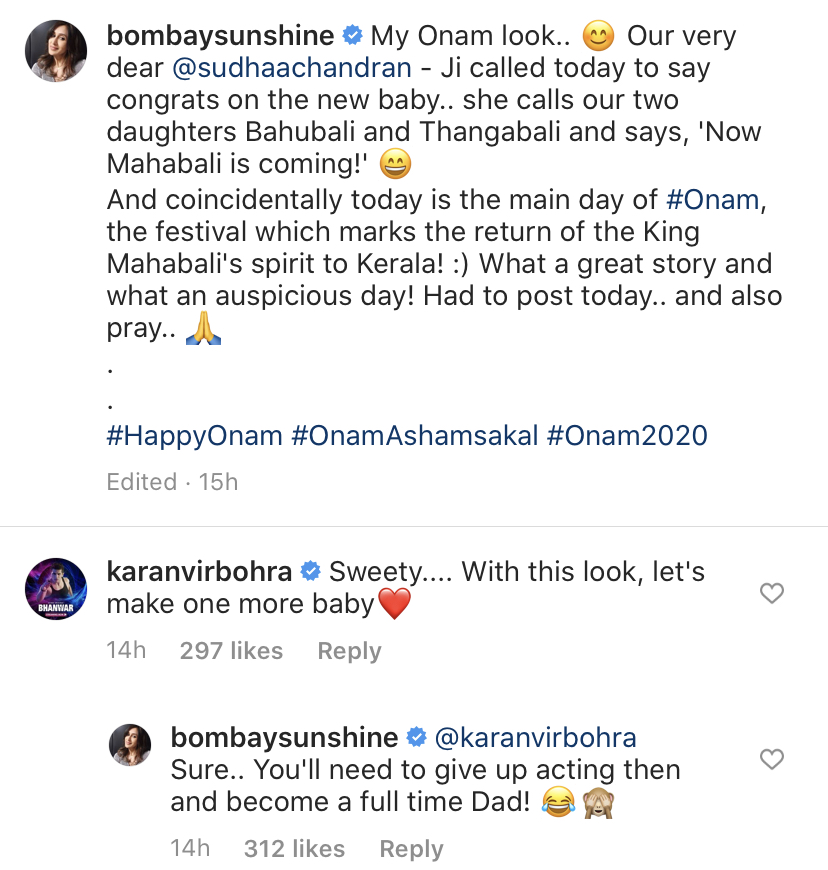Open bombaysunshine profile picture in caption
Image resolution: width=828 pixels, height=870 pixels.
tap(55, 53)
